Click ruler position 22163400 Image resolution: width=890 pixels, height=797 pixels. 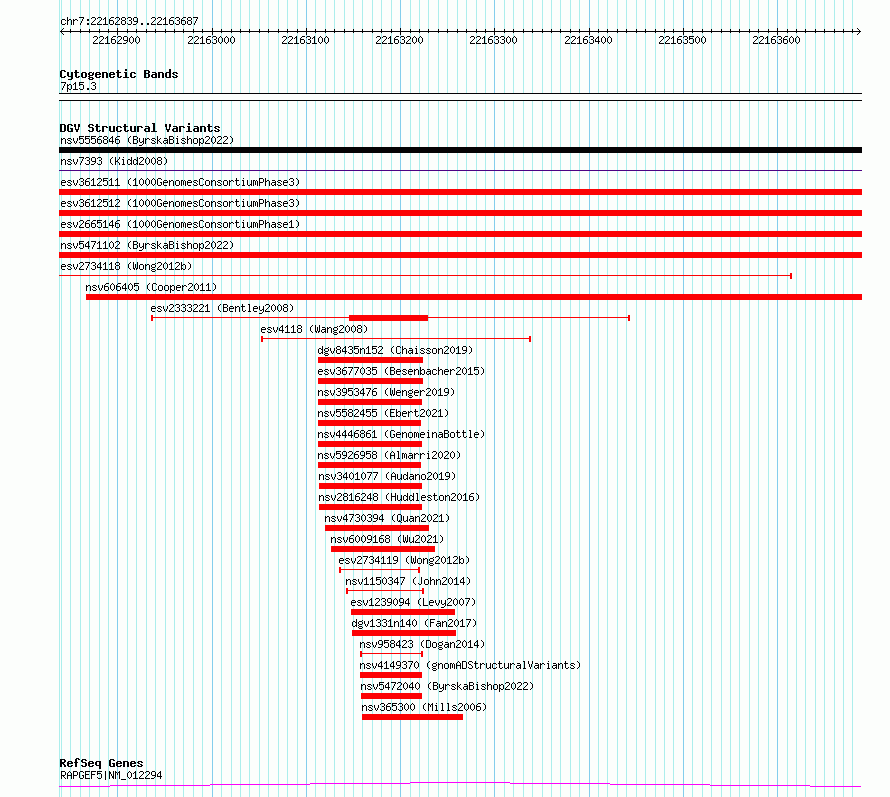click(589, 40)
